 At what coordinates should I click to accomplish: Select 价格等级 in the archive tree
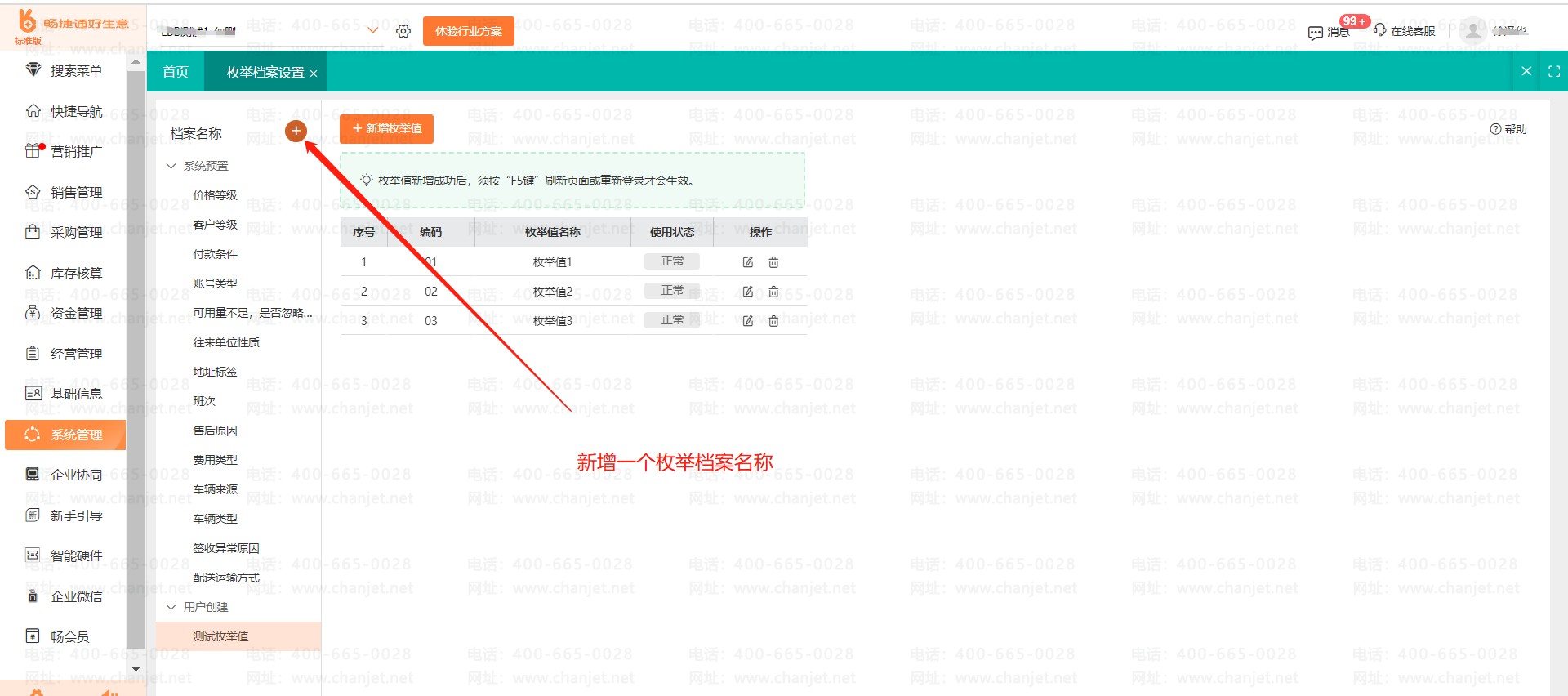[215, 195]
